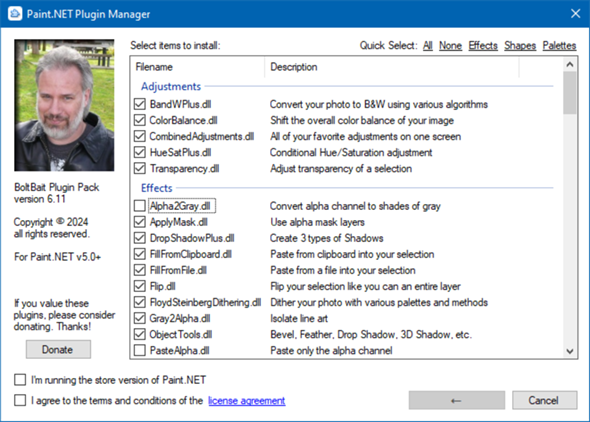The width and height of the screenshot is (590, 422).
Task: Sort by Description column header
Action: pyautogui.click(x=392, y=67)
